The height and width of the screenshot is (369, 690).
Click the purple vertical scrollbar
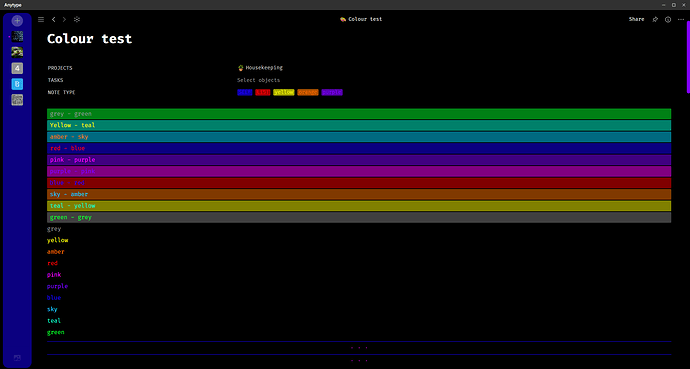(688, 57)
